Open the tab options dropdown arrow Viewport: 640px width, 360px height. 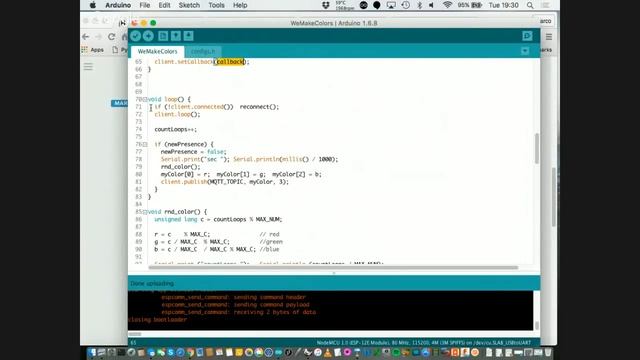[525, 51]
